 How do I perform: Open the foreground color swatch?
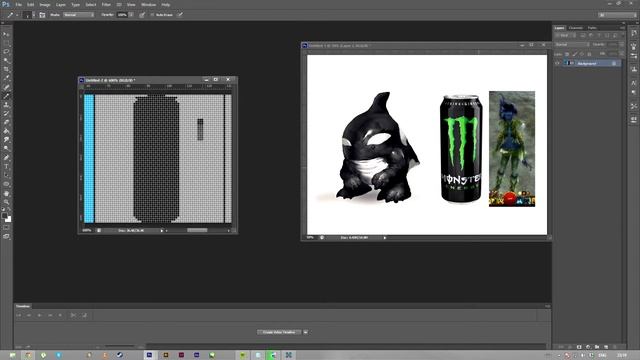pos(4,215)
